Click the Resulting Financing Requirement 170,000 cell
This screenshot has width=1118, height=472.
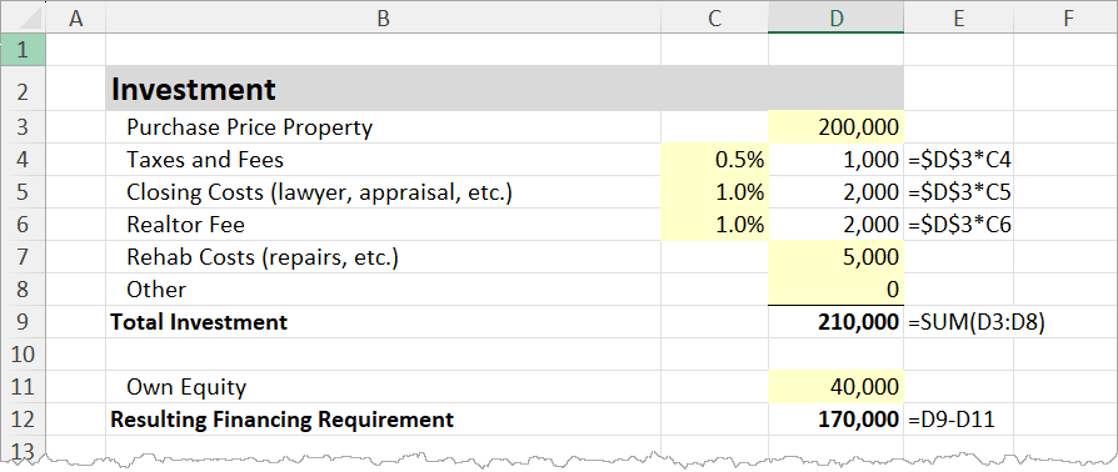point(835,419)
